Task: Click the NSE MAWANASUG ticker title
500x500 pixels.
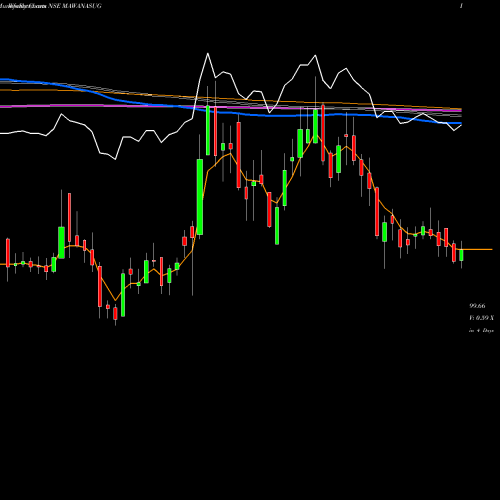Action: click(x=75, y=6)
